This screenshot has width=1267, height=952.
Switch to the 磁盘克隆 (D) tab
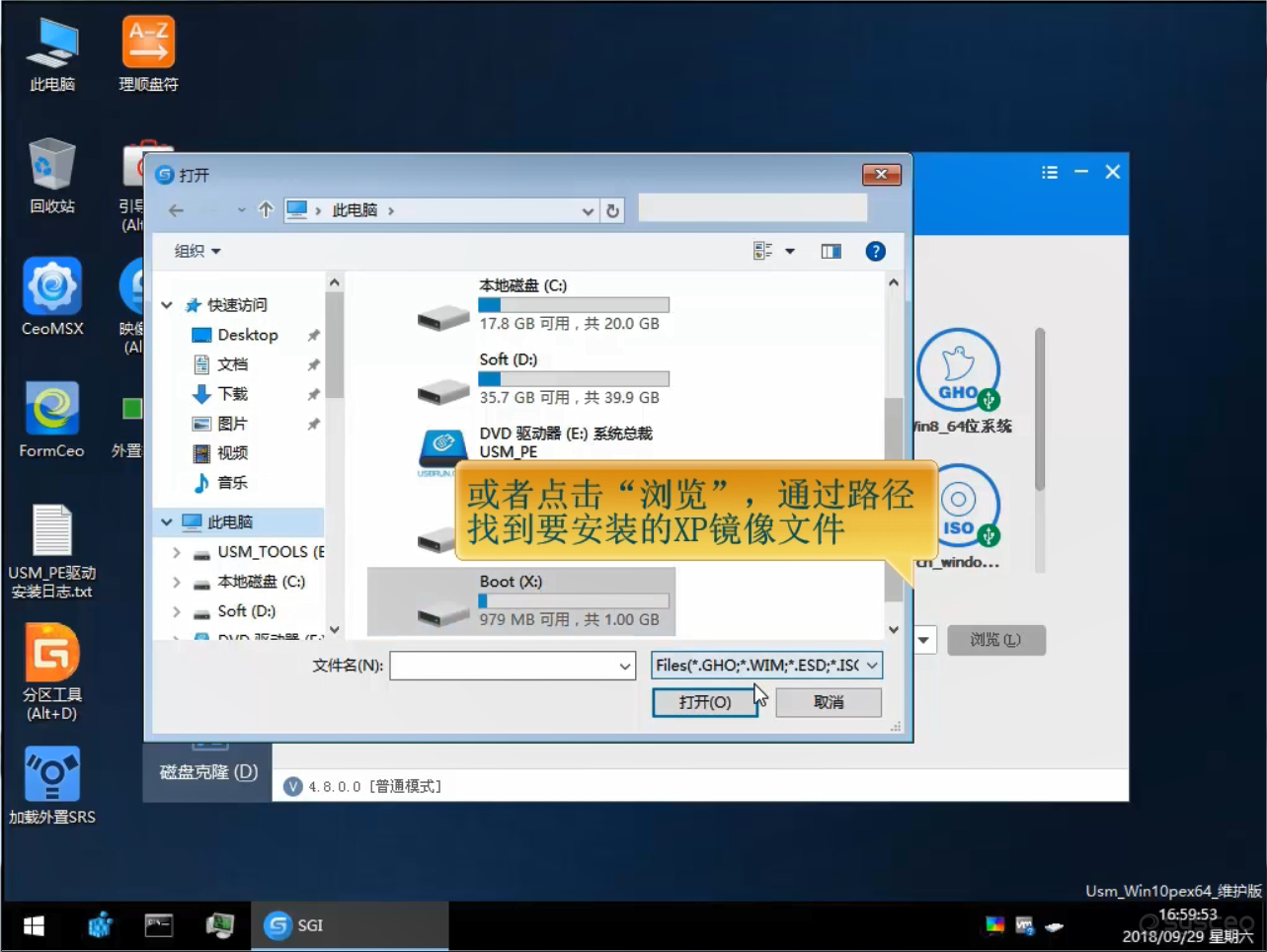(x=208, y=772)
